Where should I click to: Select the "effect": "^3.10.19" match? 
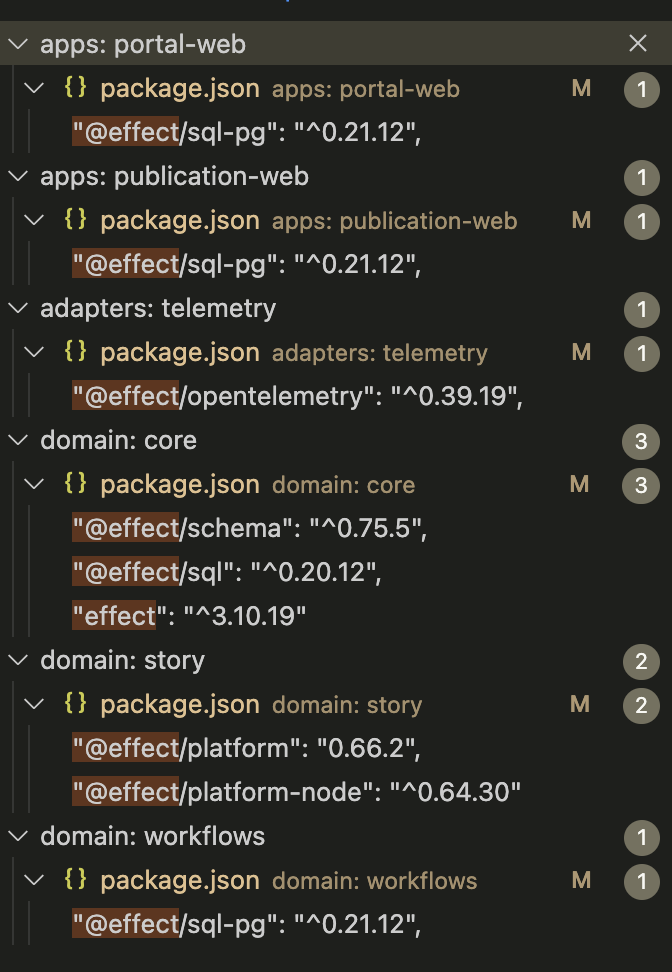(189, 616)
